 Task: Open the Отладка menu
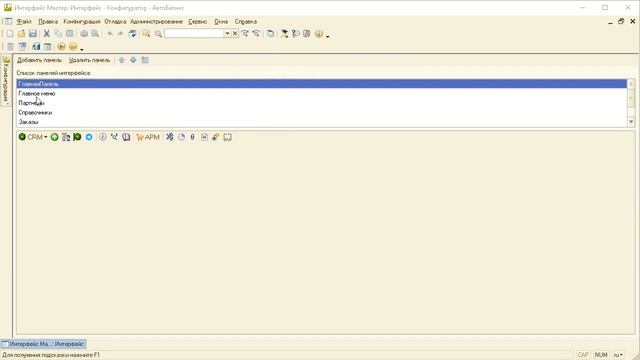click(x=115, y=21)
